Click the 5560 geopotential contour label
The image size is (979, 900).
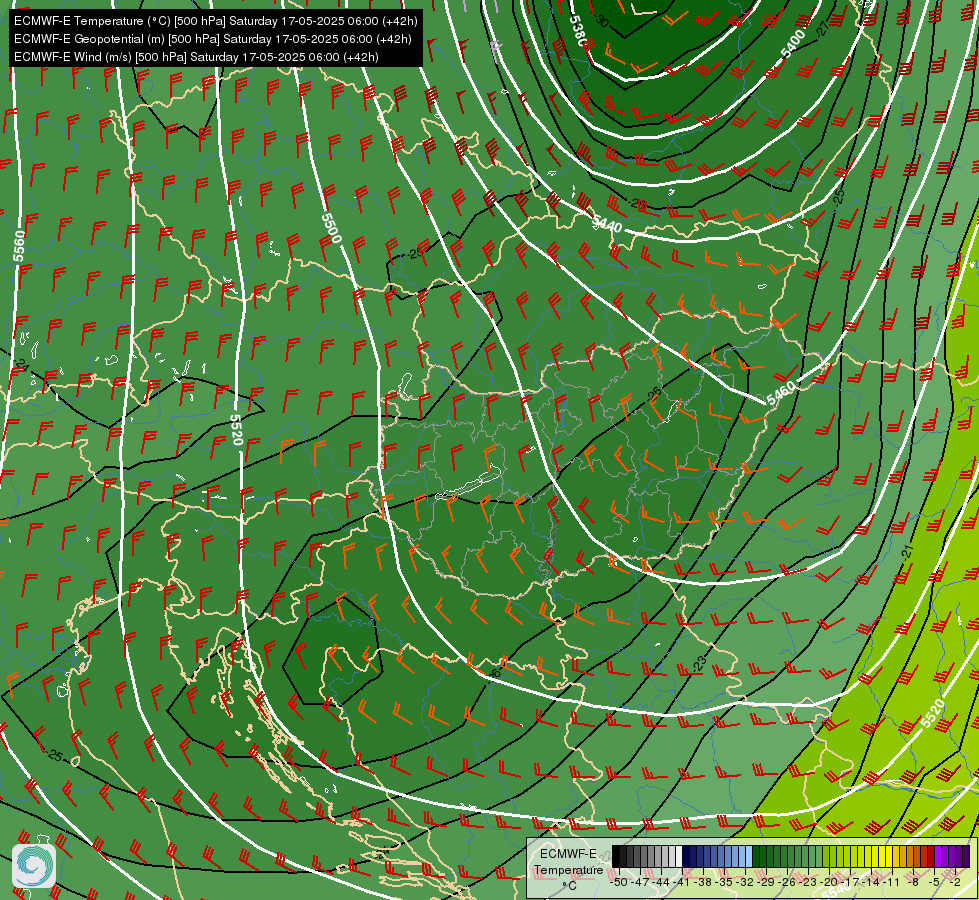[x=19, y=245]
